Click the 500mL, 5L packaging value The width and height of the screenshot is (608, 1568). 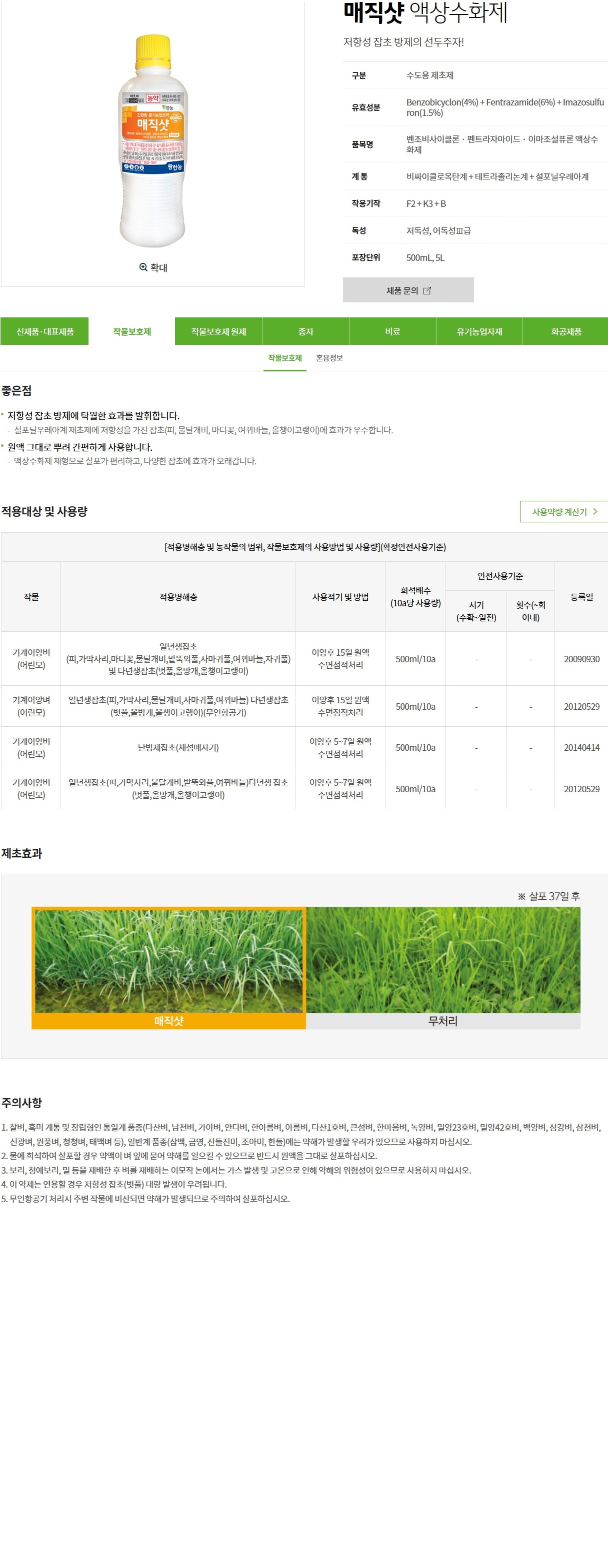(x=425, y=257)
